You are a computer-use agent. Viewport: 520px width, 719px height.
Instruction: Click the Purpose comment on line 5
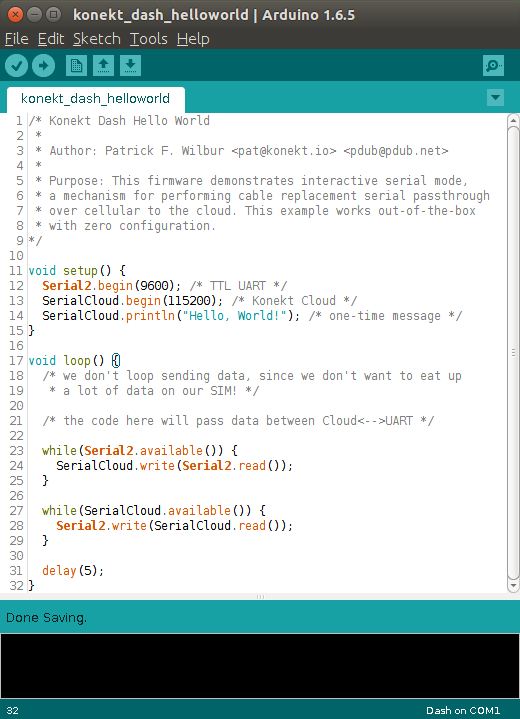[251, 181]
